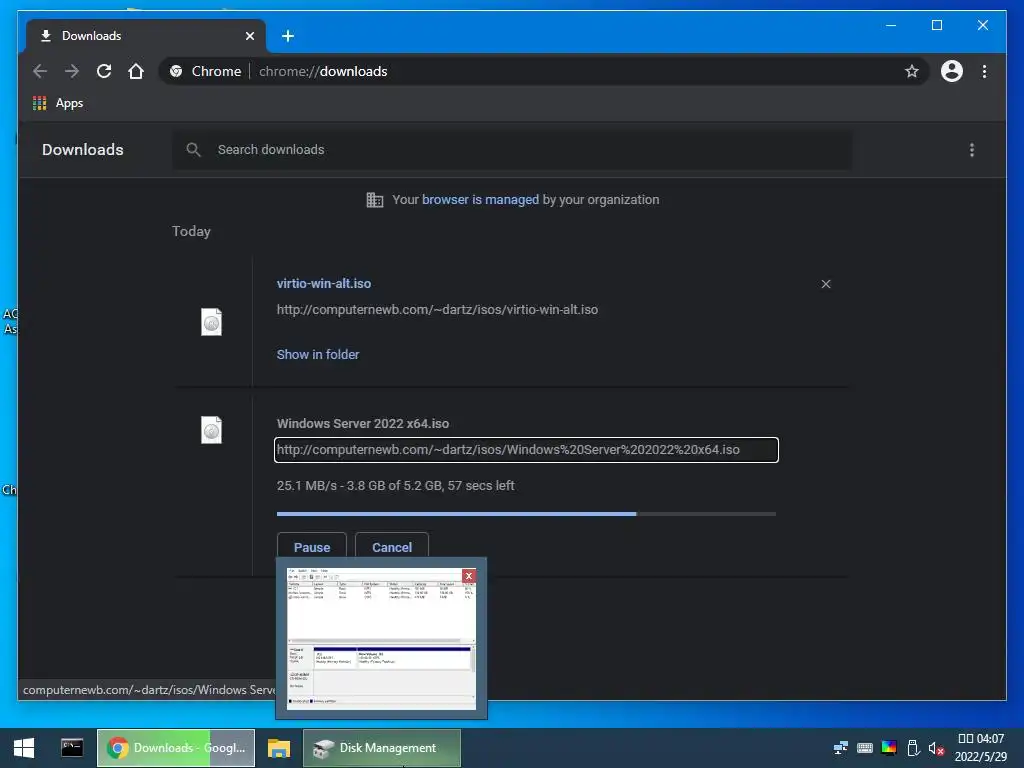
Task: Click Show in folder for virtio-win-alt.iso
Action: click(318, 355)
